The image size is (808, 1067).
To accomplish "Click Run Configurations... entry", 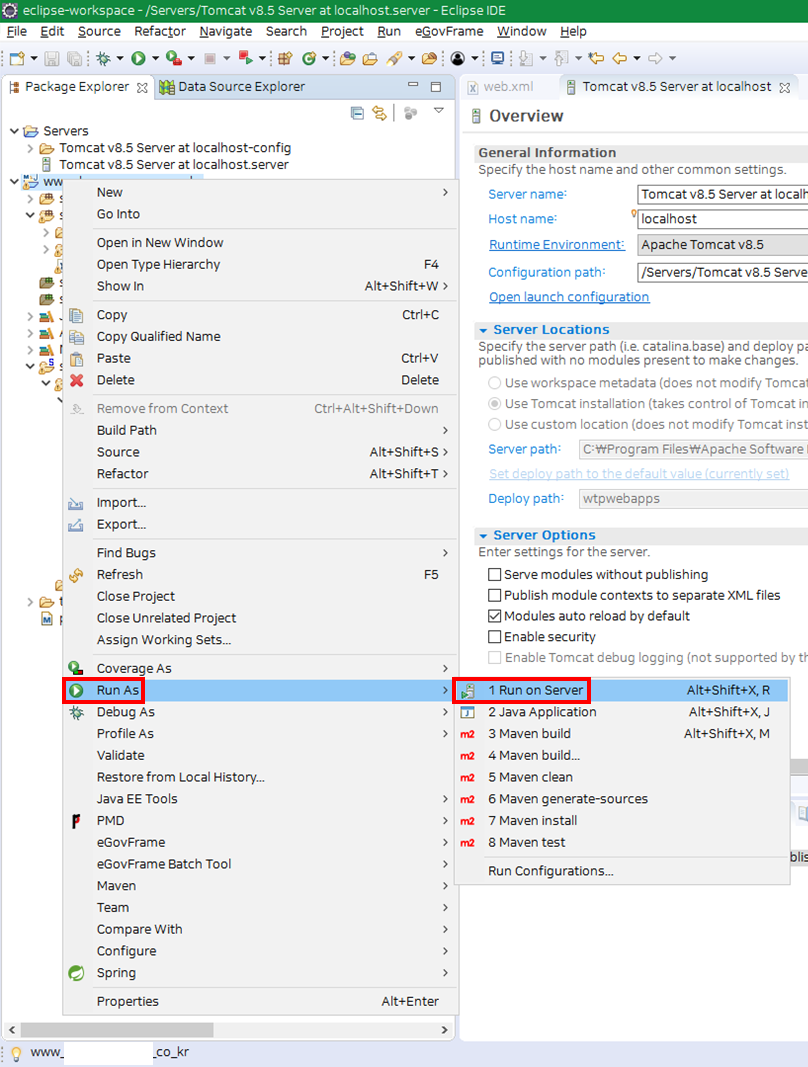I will [621, 872].
